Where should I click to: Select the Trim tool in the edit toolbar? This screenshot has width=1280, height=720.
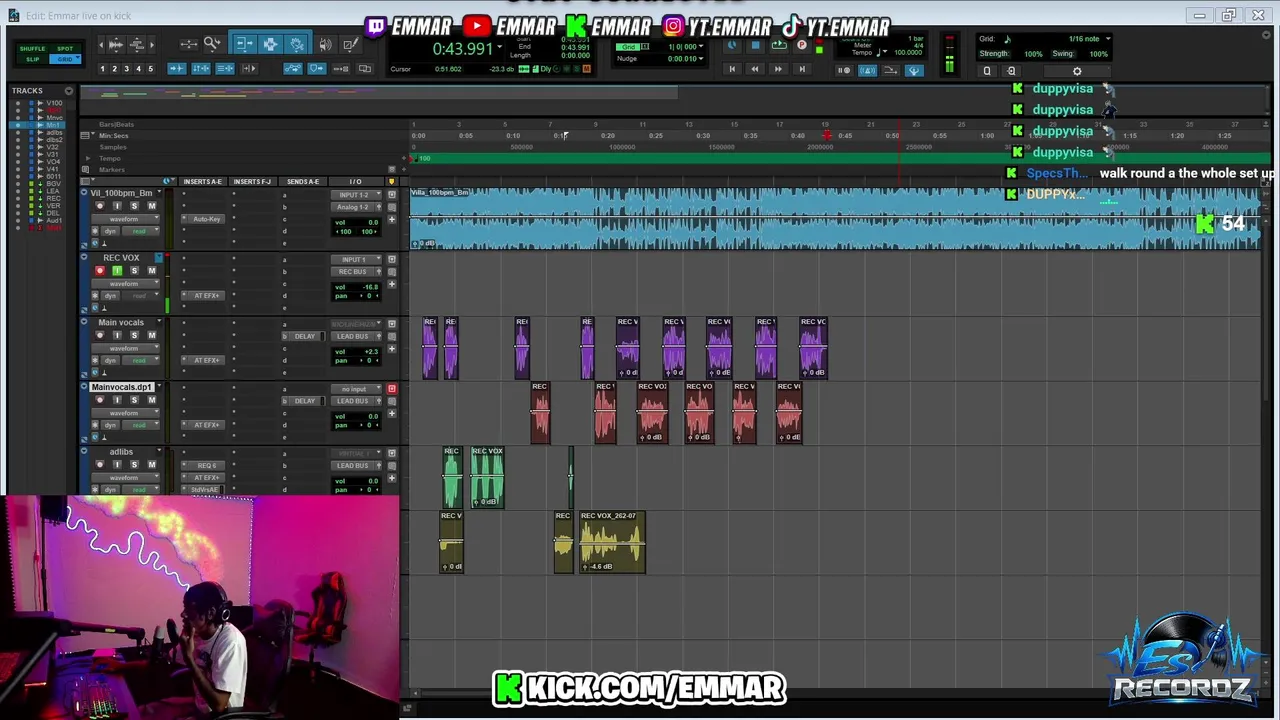(x=245, y=44)
